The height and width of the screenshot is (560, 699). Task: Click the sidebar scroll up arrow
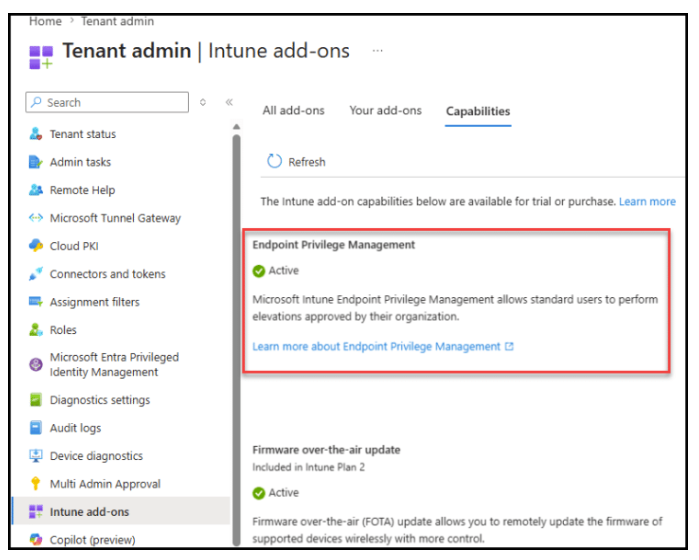pyautogui.click(x=236, y=127)
